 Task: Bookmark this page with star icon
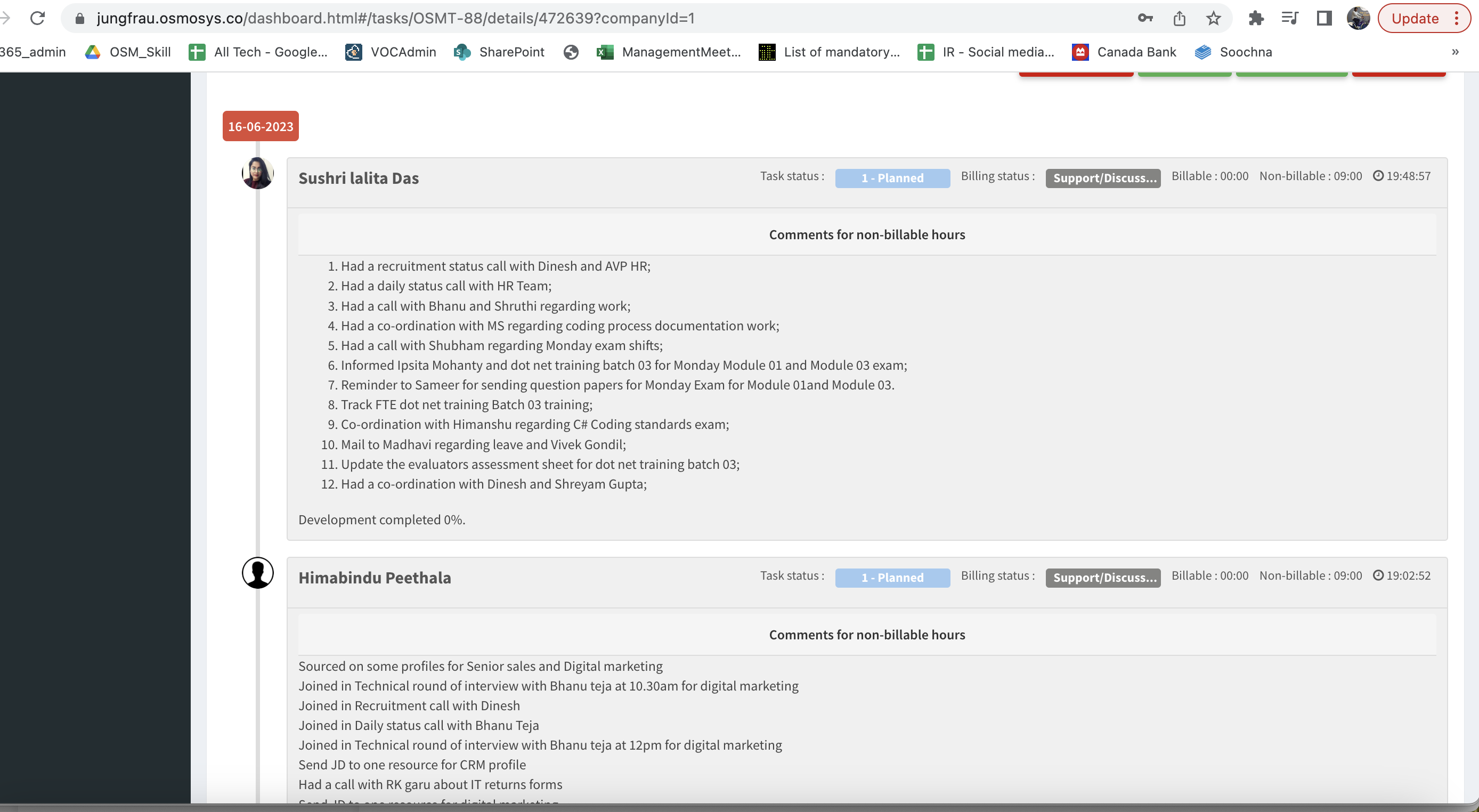(x=1213, y=18)
